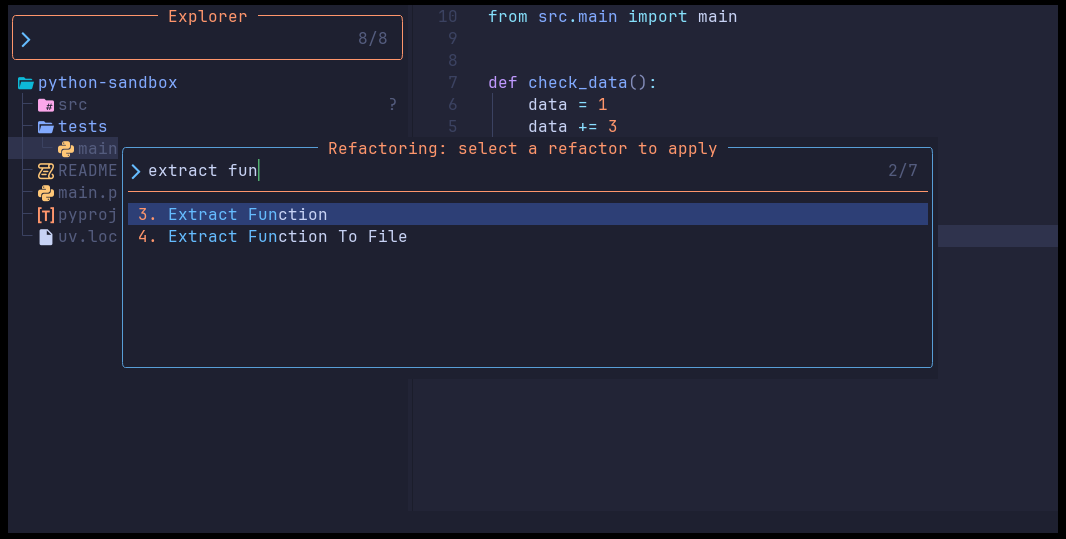Click the Python icon beside the nested main file
This screenshot has height=539, width=1066.
[66, 149]
